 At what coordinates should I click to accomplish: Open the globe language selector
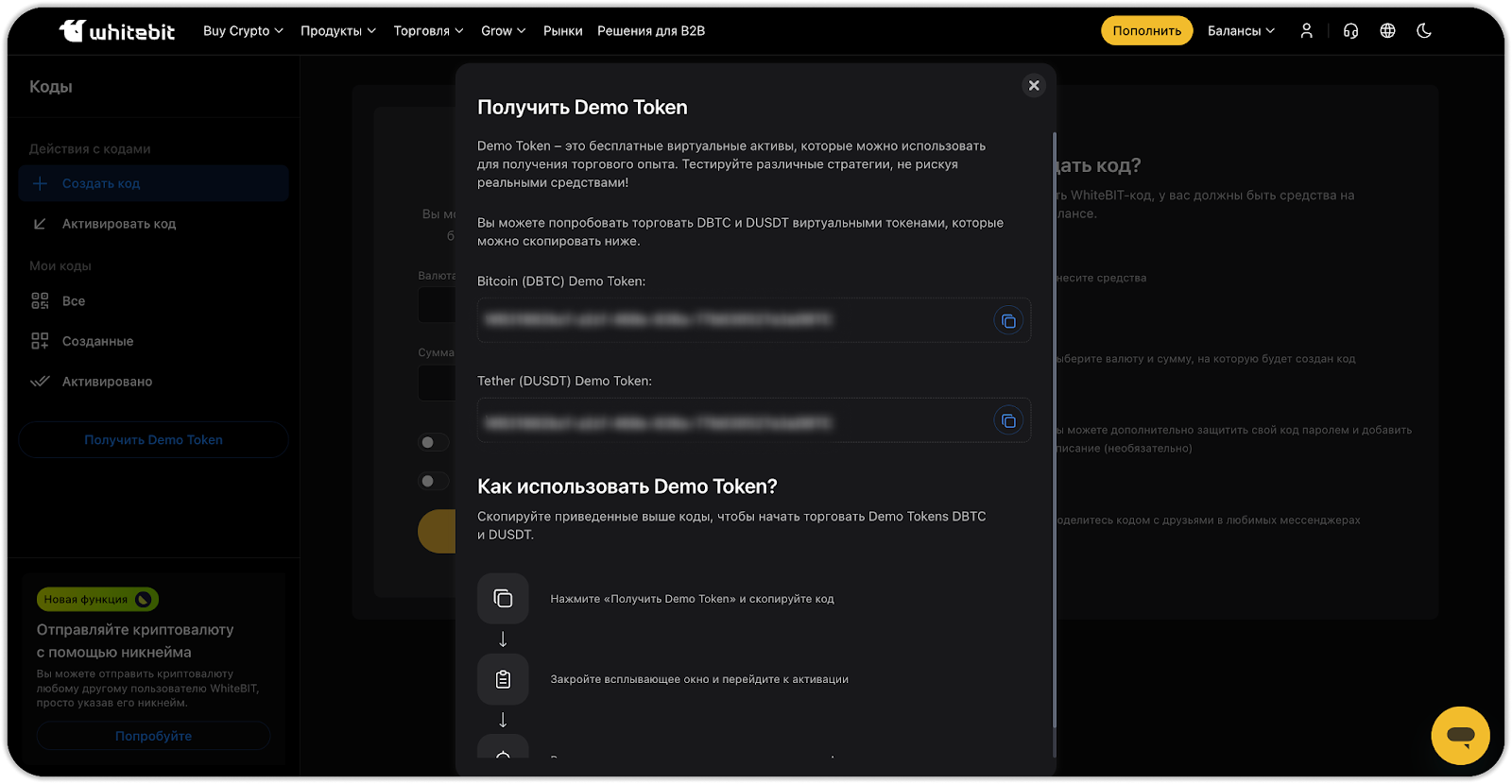(1387, 31)
